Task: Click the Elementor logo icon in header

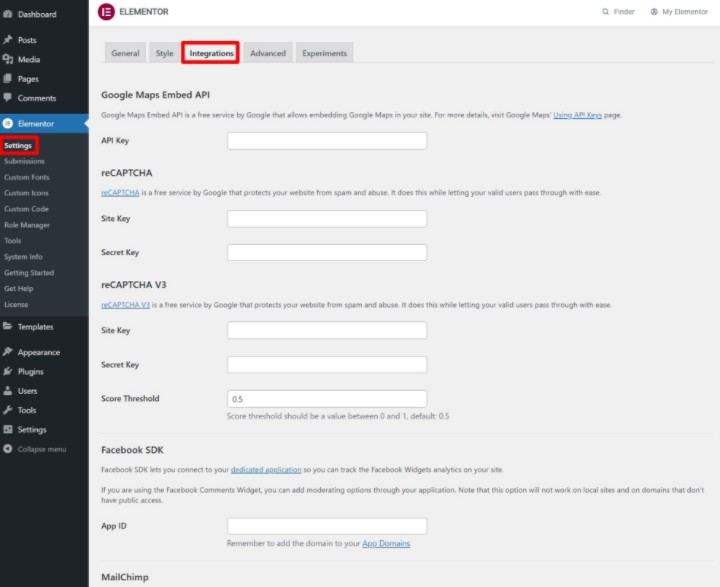Action: click(106, 12)
